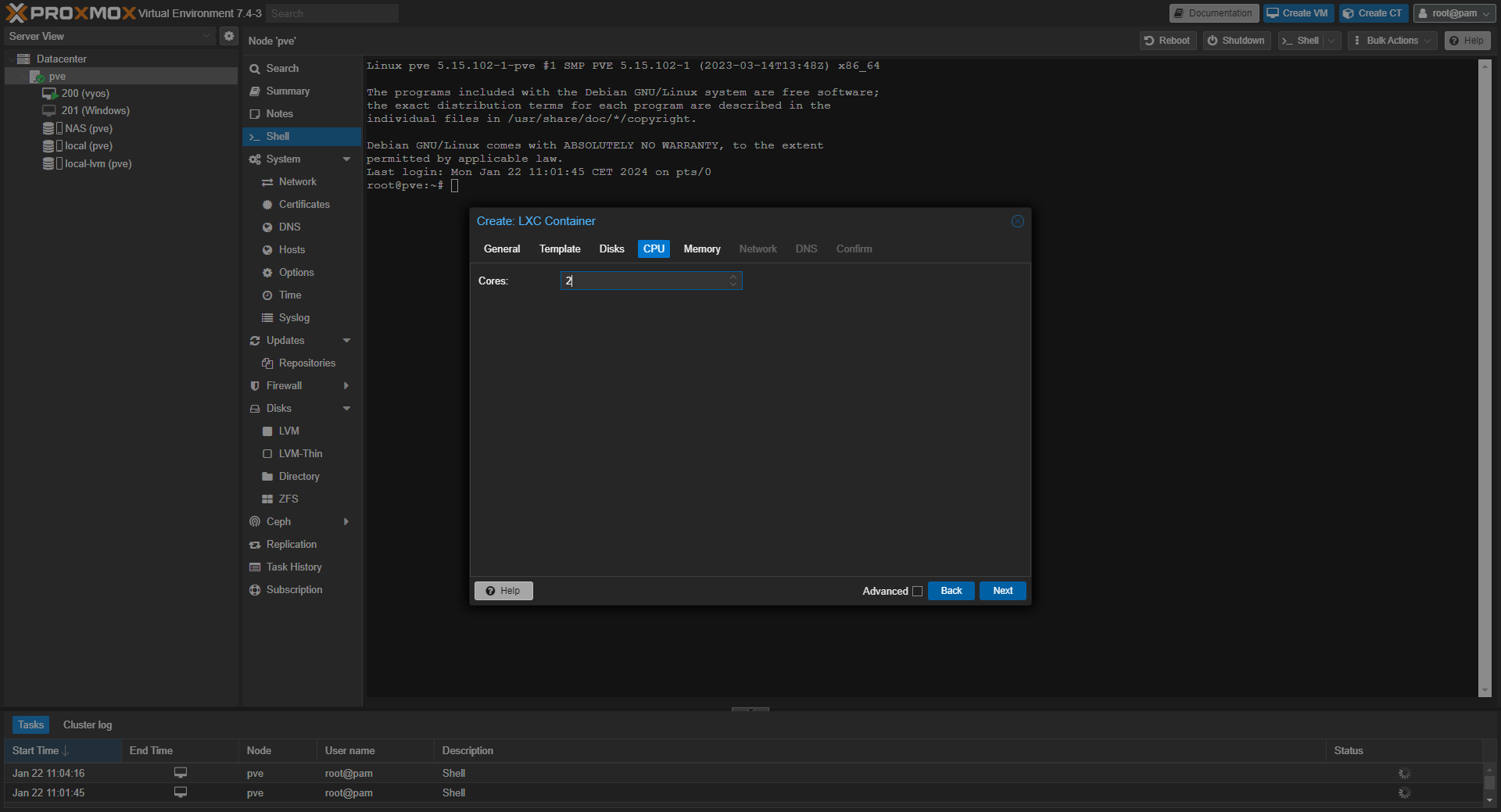Open the Repositories panel
1501x812 pixels.
point(302,363)
